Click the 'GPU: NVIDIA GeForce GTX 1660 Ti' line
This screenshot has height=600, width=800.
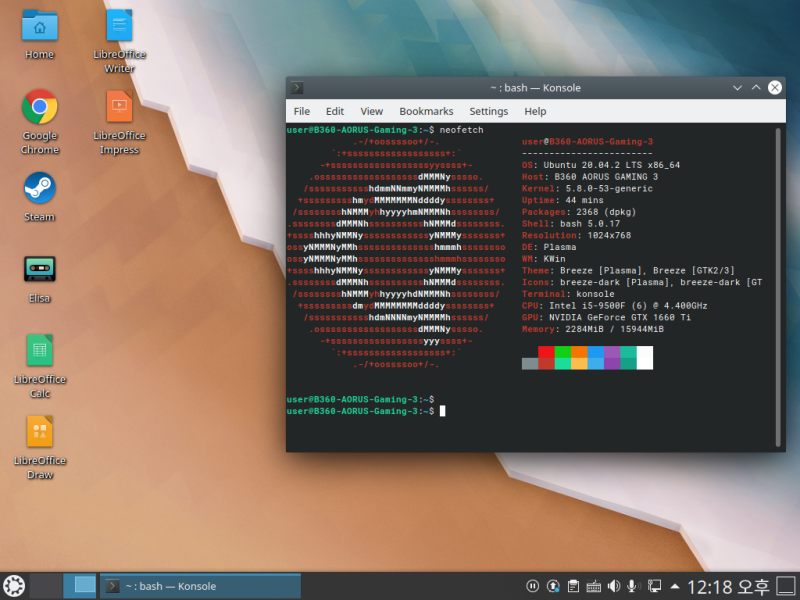click(606, 317)
